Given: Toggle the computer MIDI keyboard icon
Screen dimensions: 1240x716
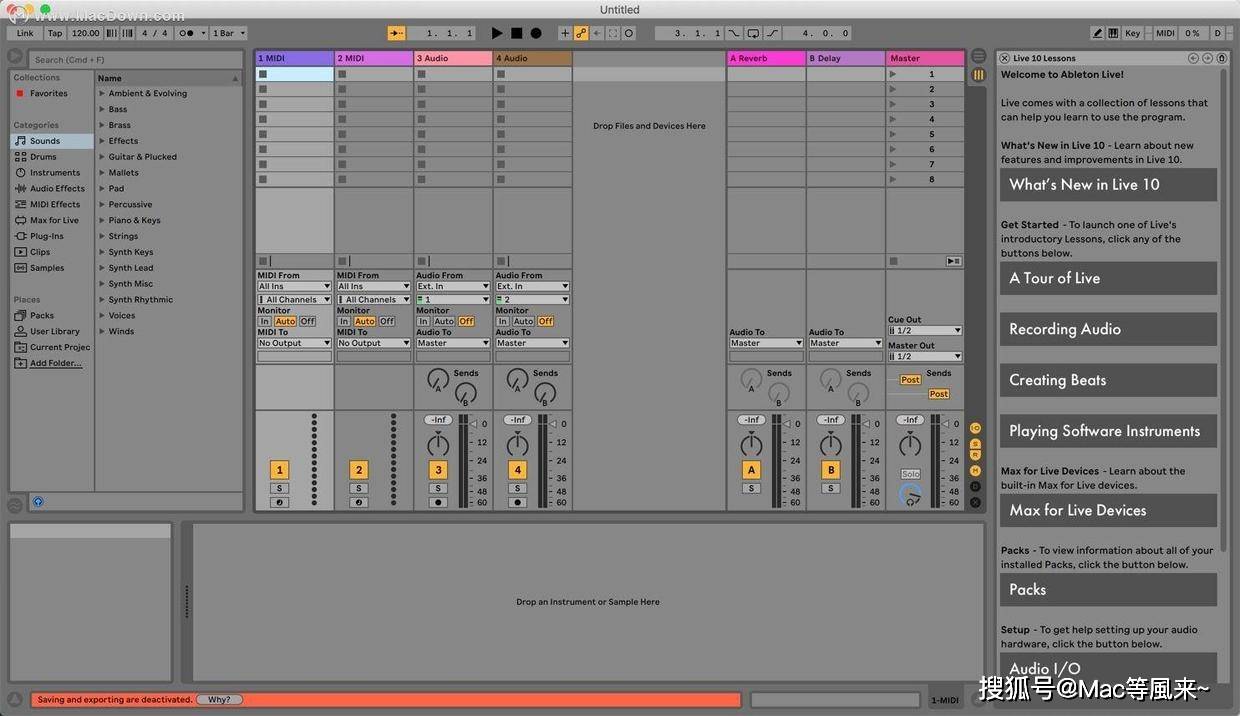Looking at the screenshot, I should pyautogui.click(x=1113, y=33).
